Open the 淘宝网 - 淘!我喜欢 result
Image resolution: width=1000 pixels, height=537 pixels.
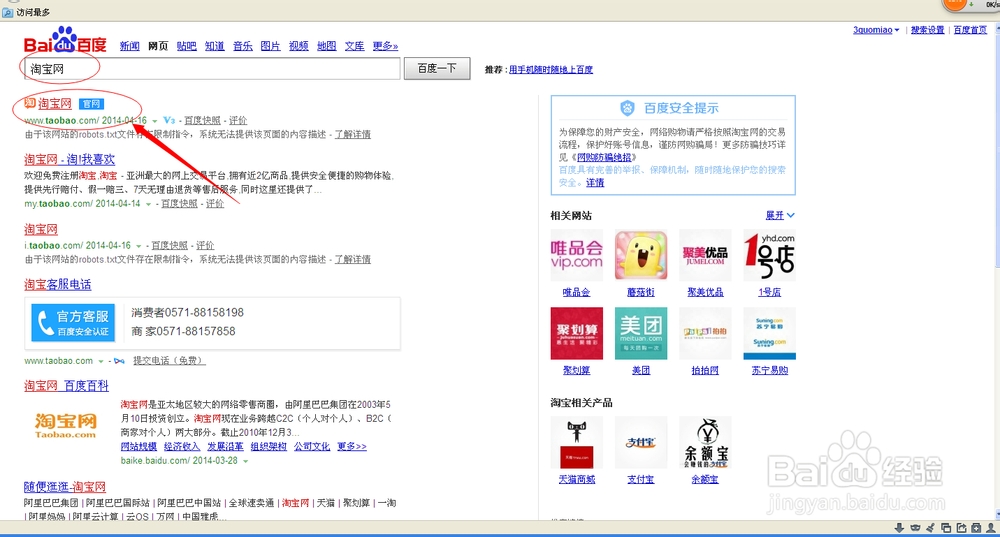click(70, 159)
